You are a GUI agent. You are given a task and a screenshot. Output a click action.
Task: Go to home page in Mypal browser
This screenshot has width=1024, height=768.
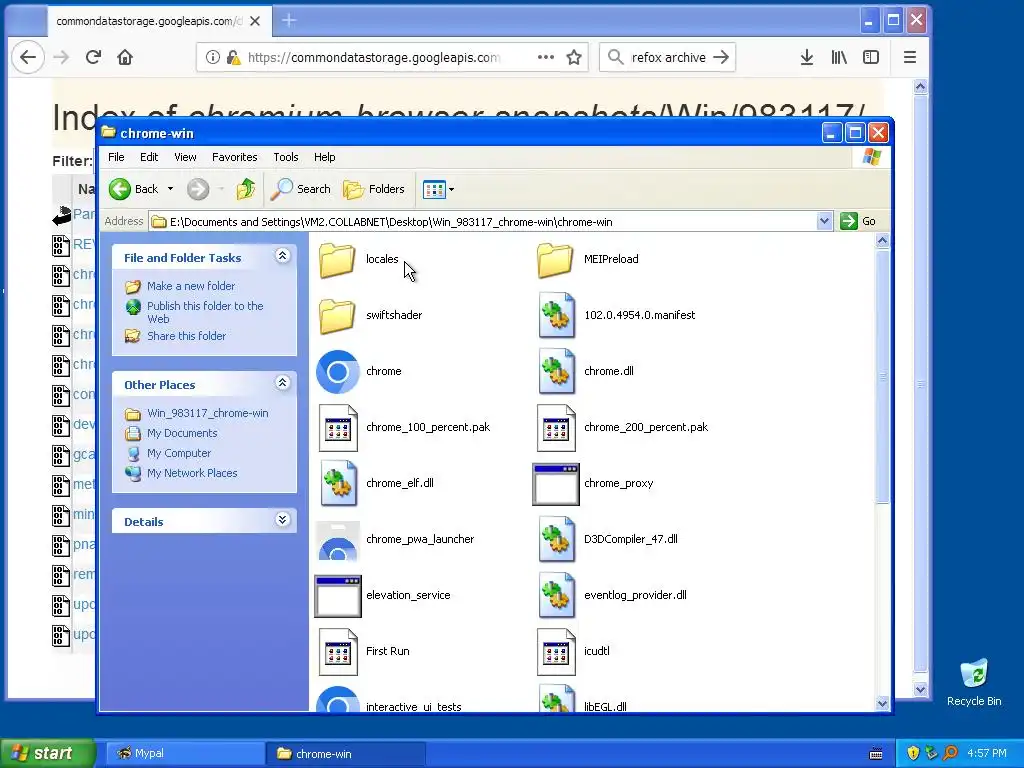pyautogui.click(x=125, y=57)
